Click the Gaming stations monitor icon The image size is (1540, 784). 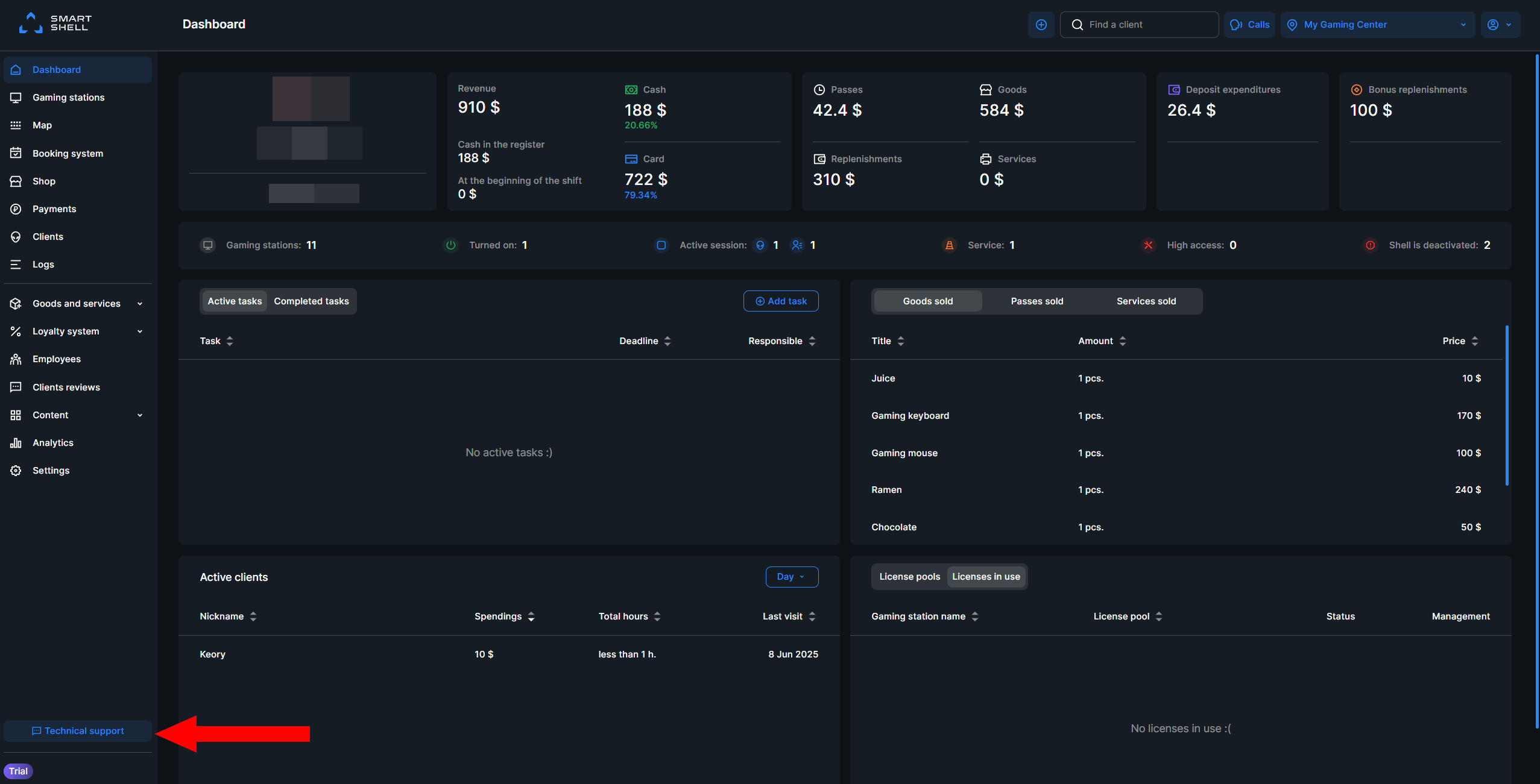coord(16,98)
